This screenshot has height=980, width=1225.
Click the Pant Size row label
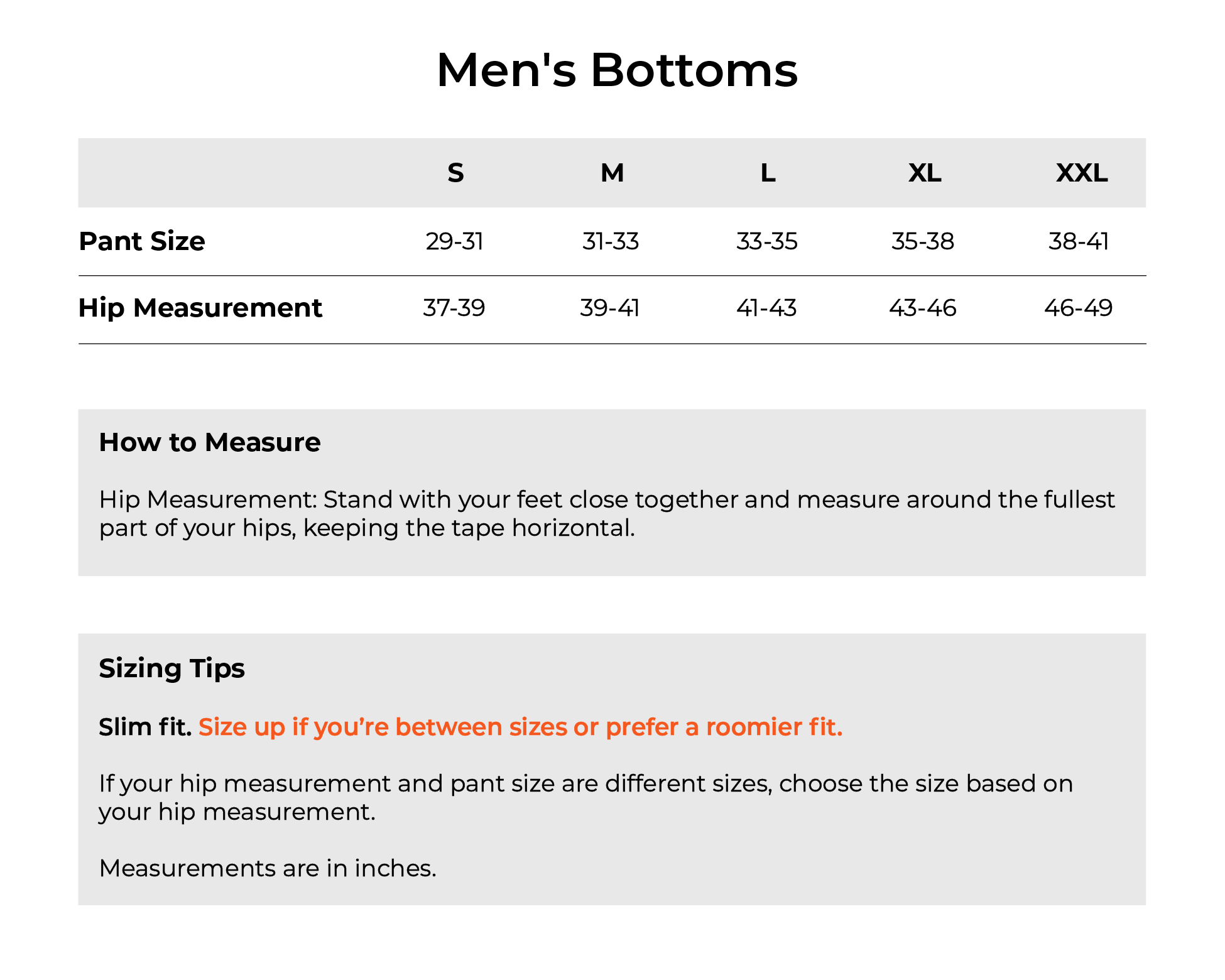(142, 241)
